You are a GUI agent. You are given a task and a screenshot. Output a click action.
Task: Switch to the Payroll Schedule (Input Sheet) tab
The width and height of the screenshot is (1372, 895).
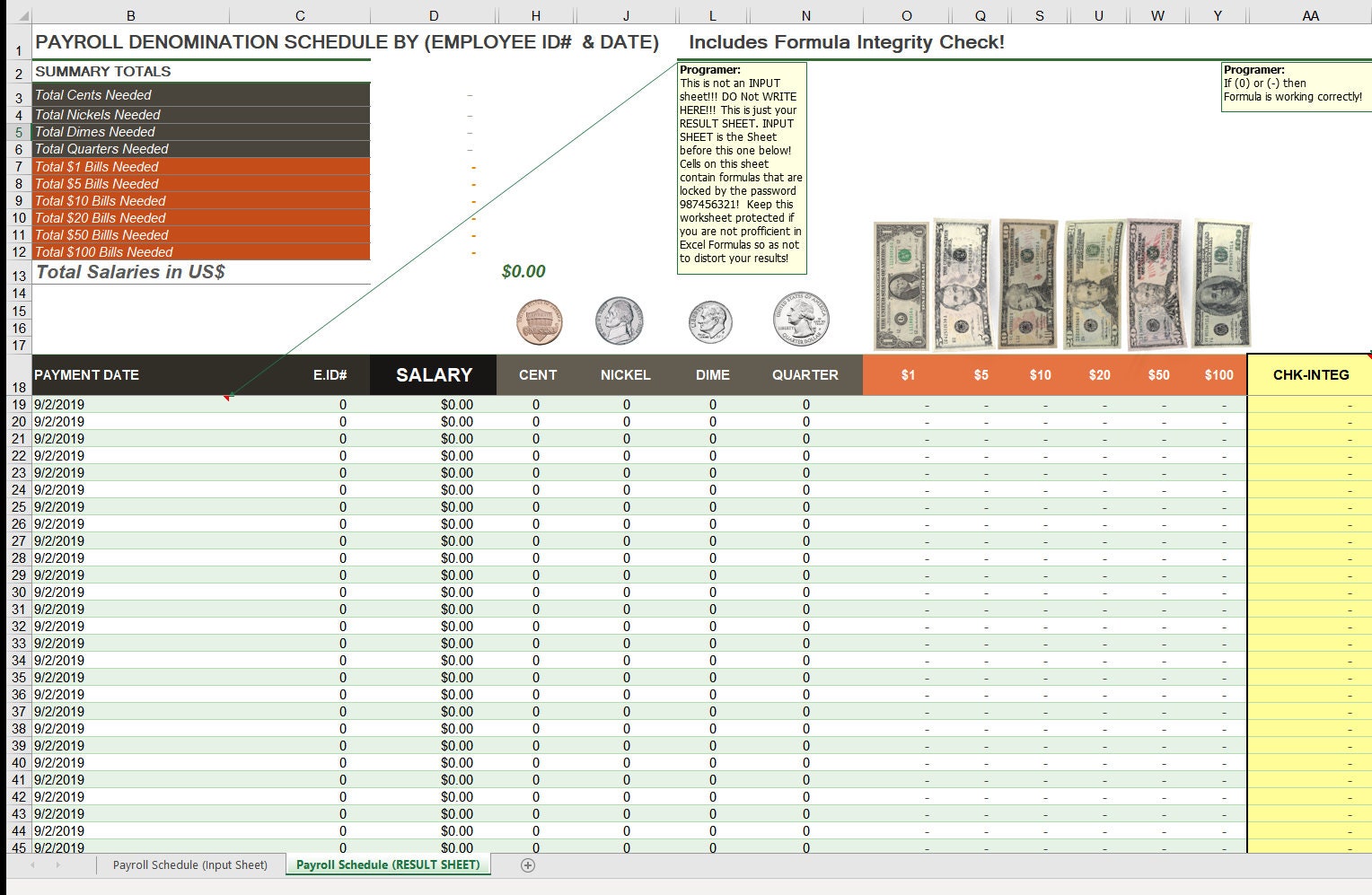pyautogui.click(x=190, y=864)
